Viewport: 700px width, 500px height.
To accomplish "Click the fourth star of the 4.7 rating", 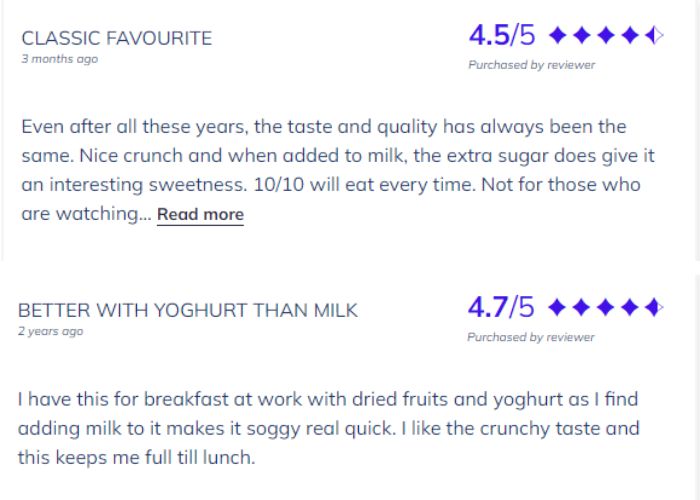I will coord(630,307).
